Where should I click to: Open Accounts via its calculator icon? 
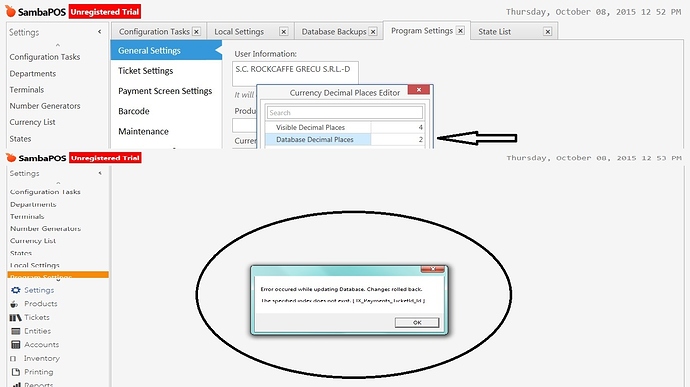click(x=16, y=345)
